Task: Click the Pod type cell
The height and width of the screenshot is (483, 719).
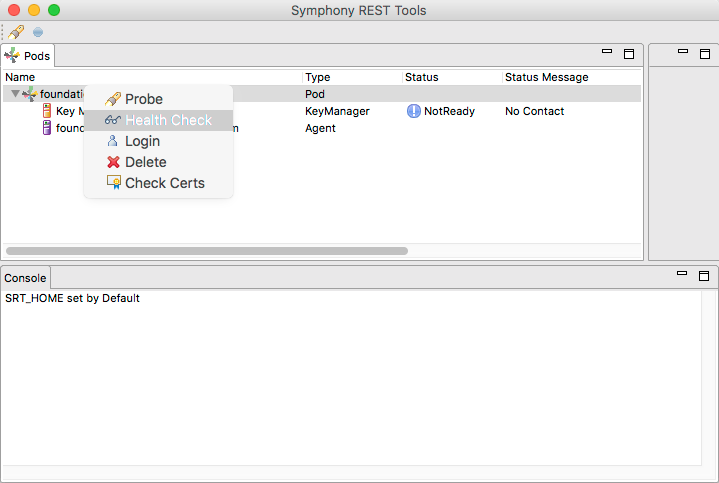Action: (315, 94)
